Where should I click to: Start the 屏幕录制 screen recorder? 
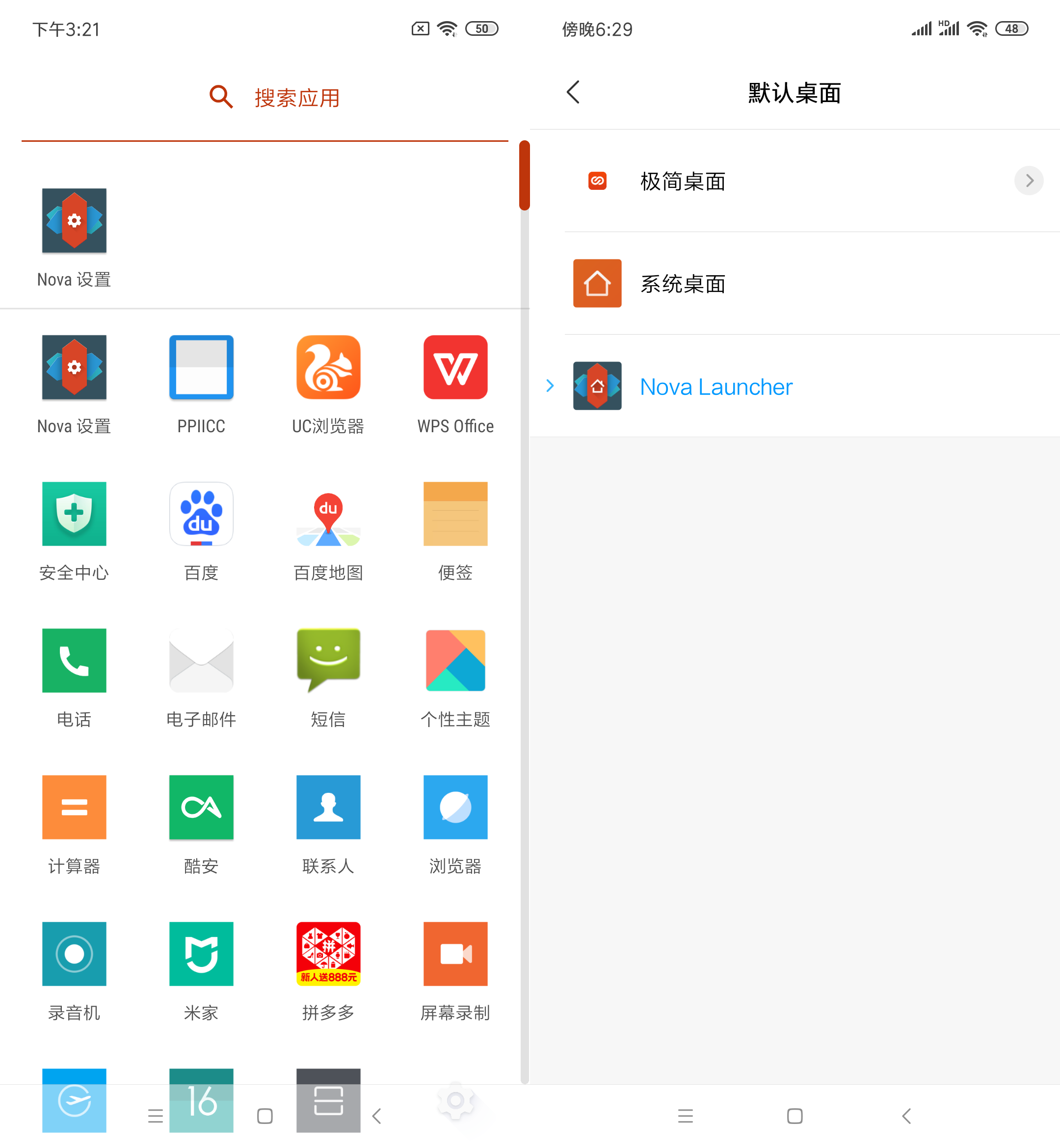455,971
